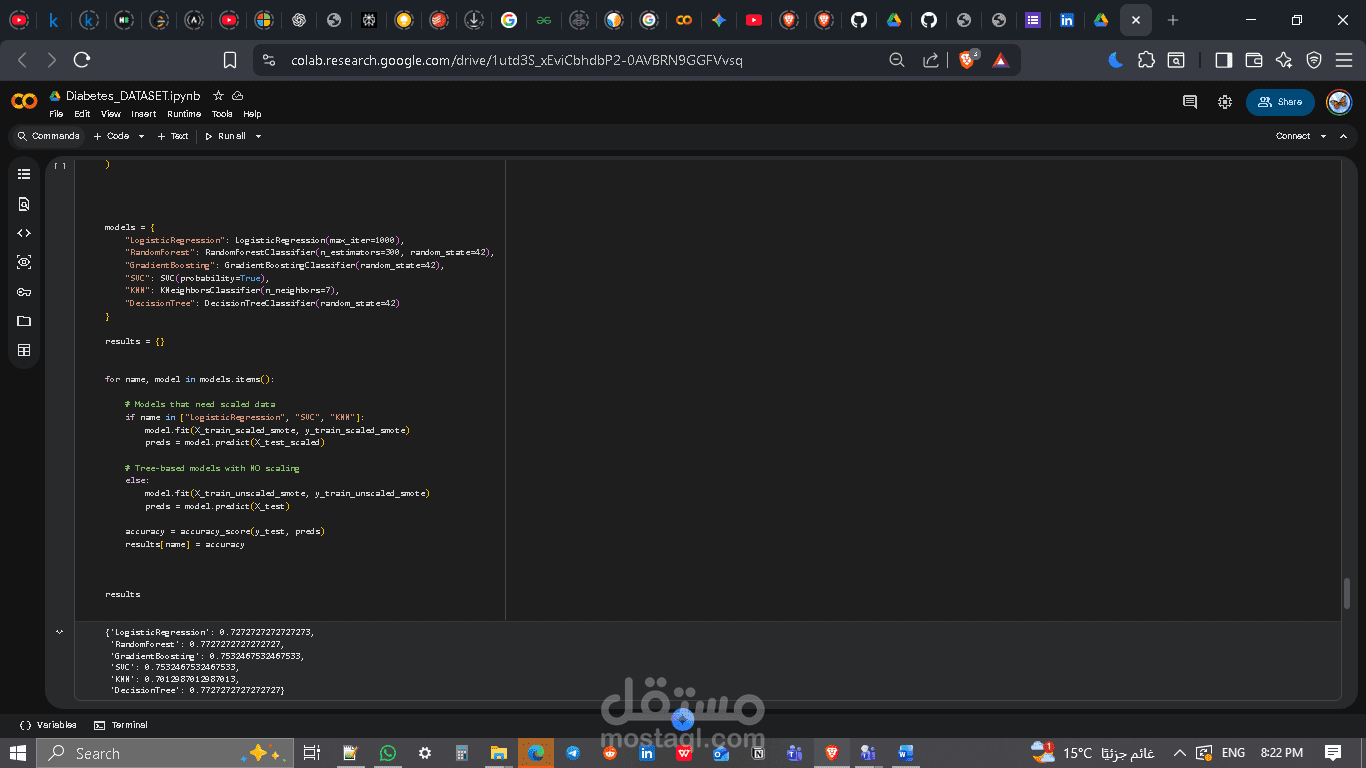This screenshot has height=768, width=1366.
Task: Click the Colab CO logo
Action: point(24,101)
